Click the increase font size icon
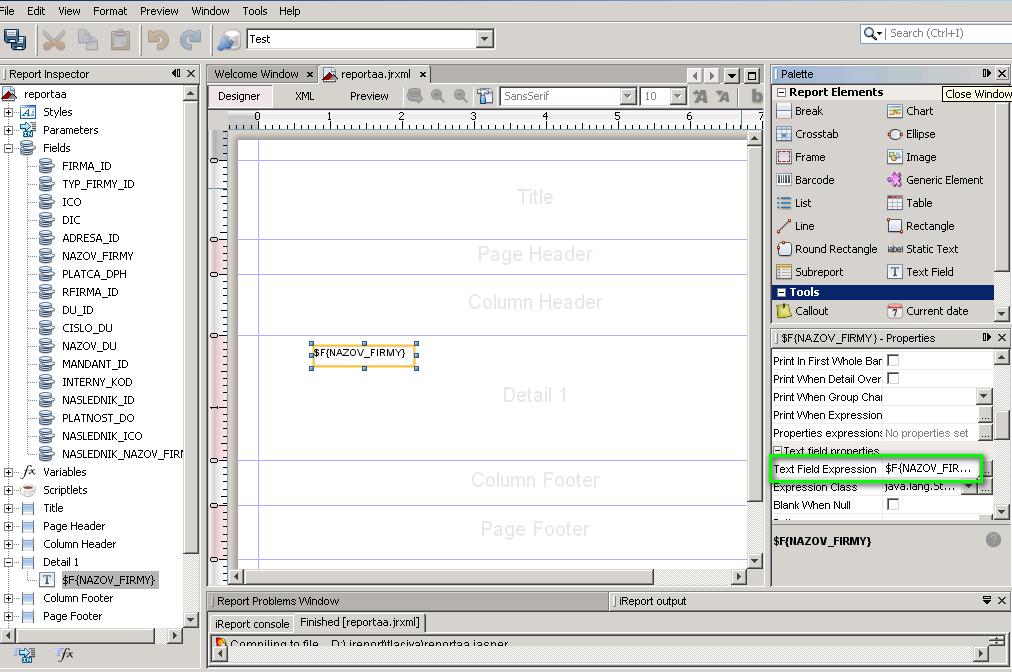This screenshot has height=672, width=1012. [x=700, y=97]
